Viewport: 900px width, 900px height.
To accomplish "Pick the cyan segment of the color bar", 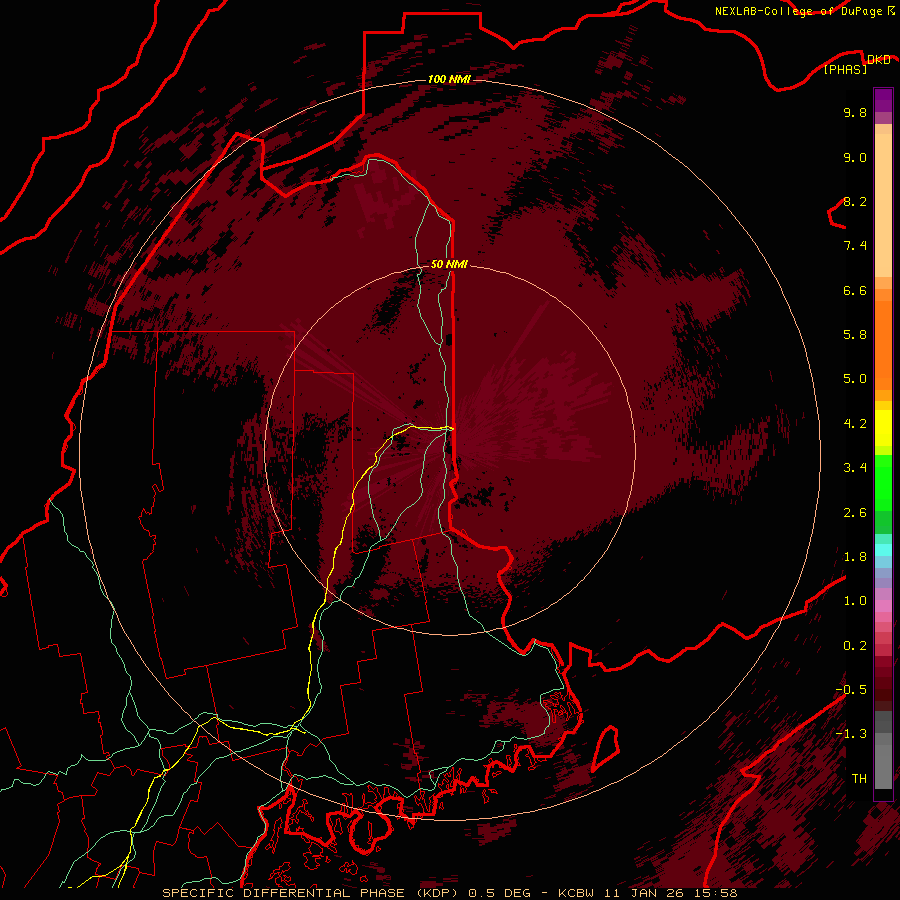I will click(x=883, y=550).
